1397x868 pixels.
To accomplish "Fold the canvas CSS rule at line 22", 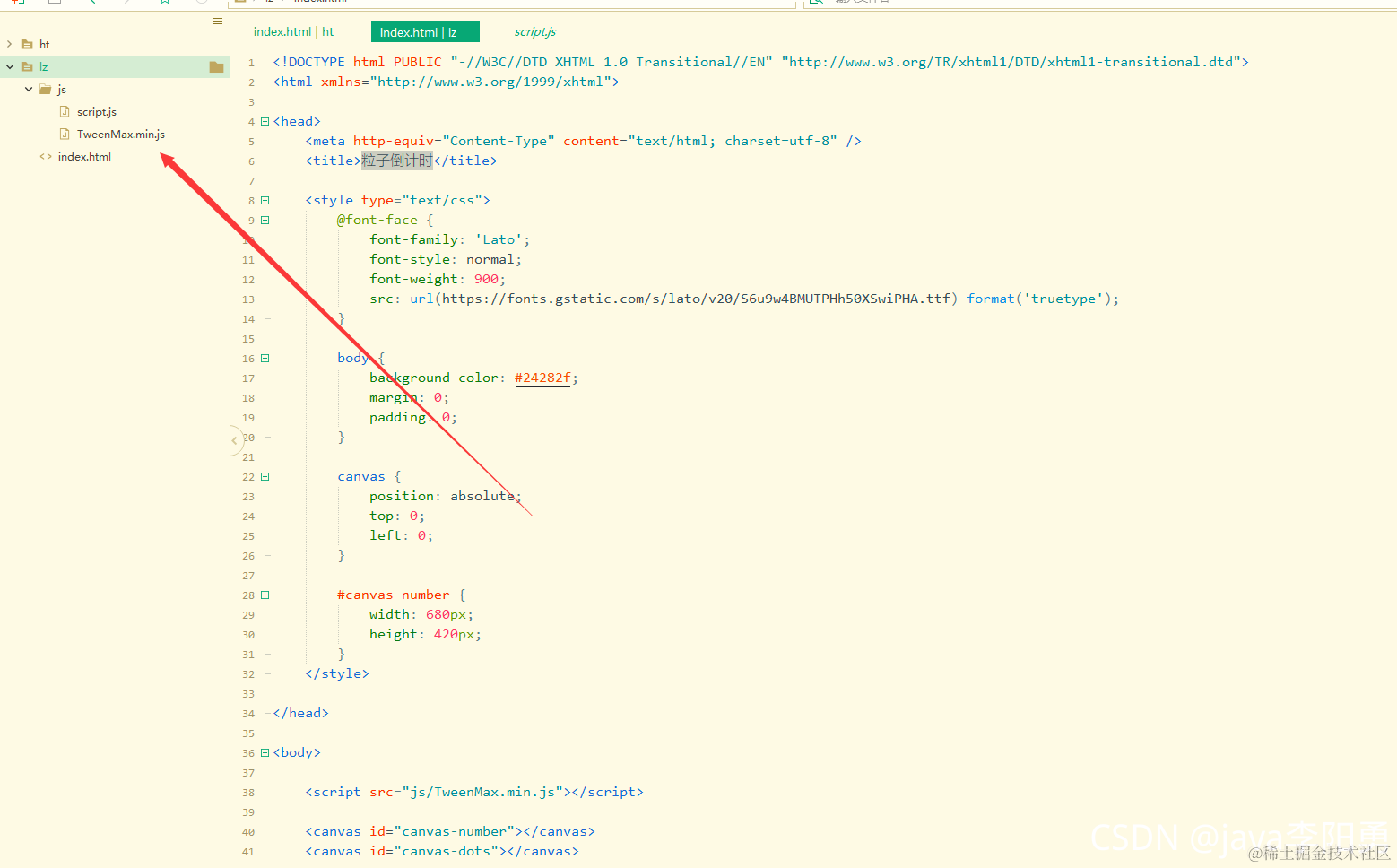I will pos(265,476).
